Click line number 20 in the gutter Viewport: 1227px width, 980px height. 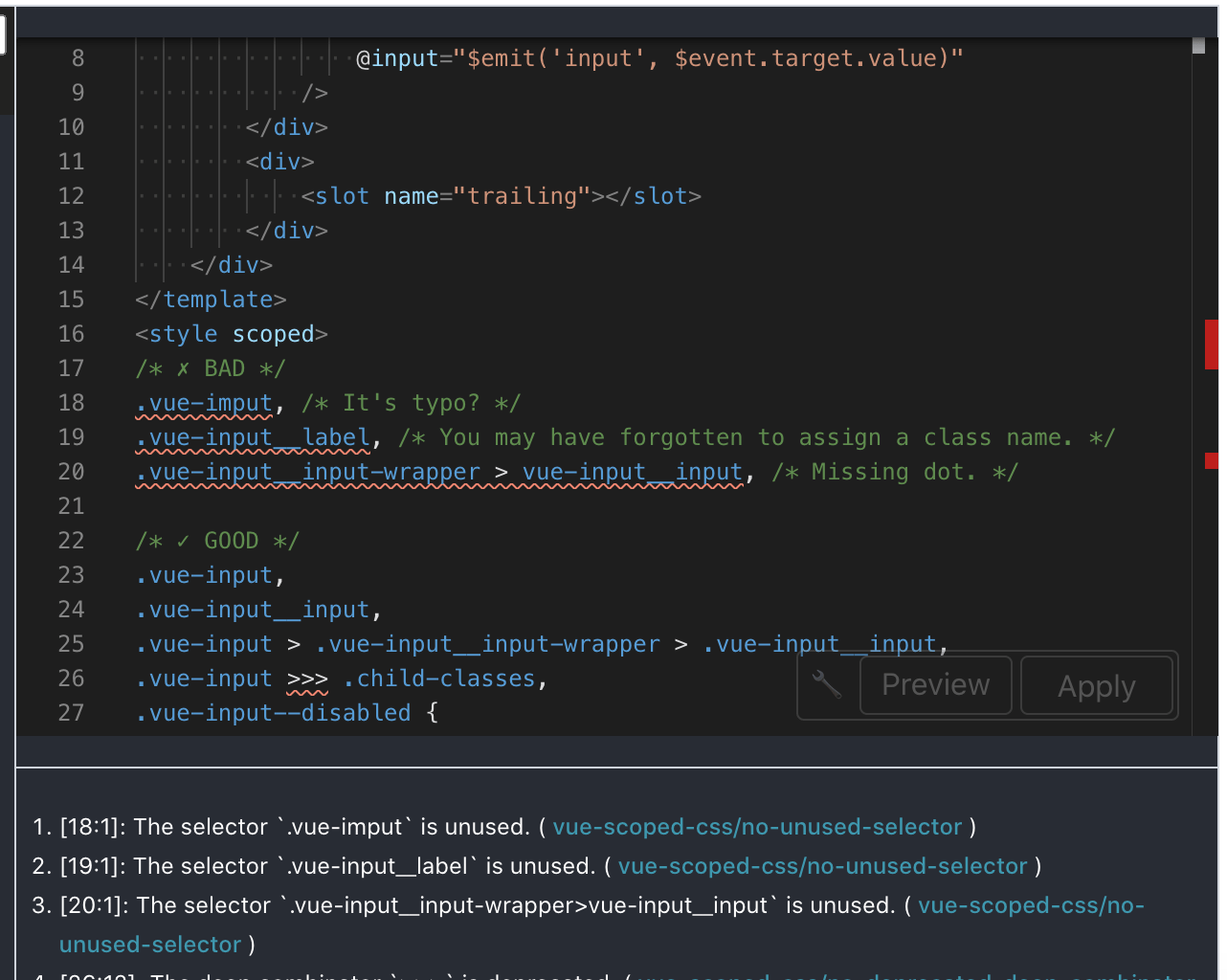click(72, 472)
